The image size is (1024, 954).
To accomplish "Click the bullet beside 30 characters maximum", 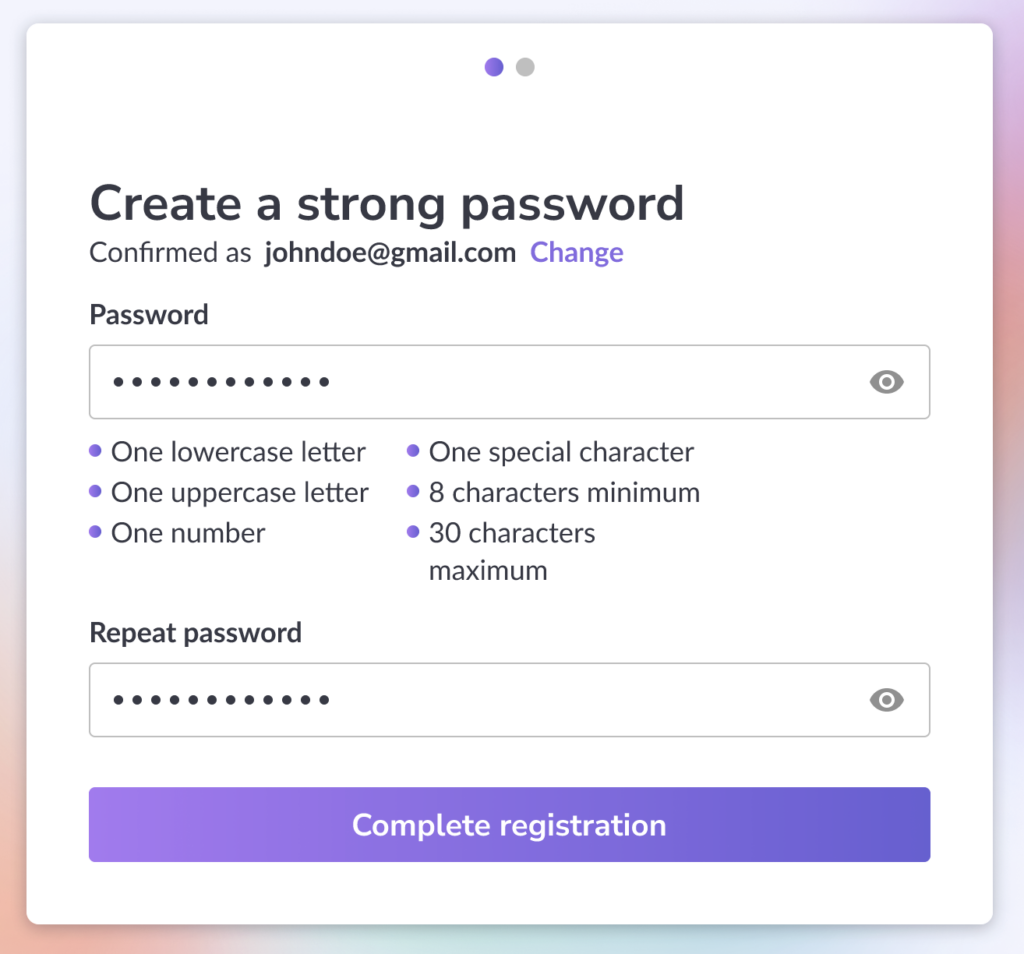I will pos(413,532).
